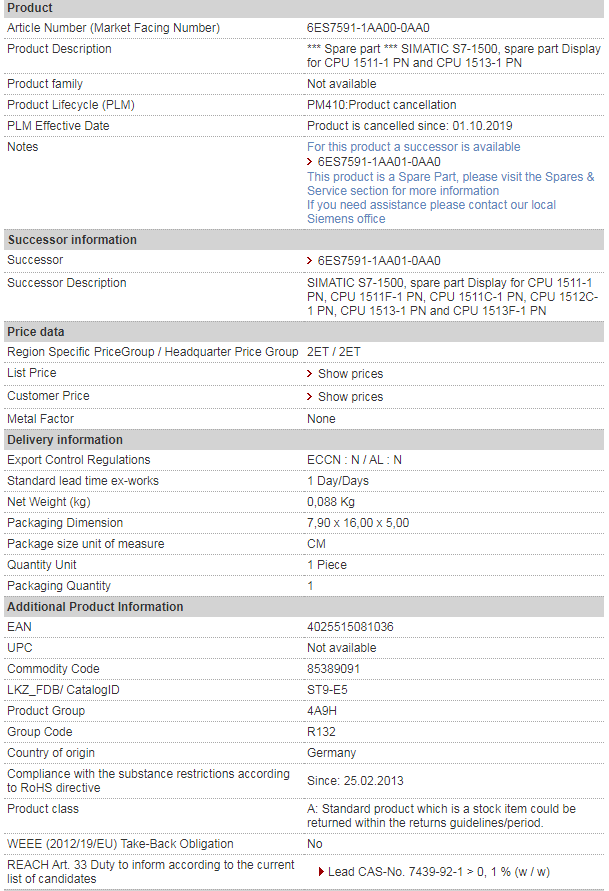Select the CatalogID value ST9-E5
The height and width of the screenshot is (891, 609).
click(x=327, y=690)
